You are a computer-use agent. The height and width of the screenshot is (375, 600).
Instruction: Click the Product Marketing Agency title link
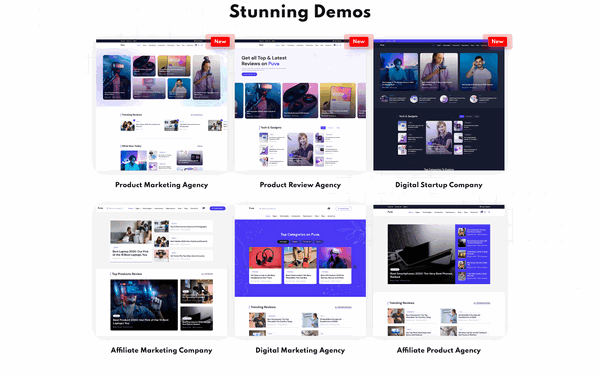[x=161, y=185]
